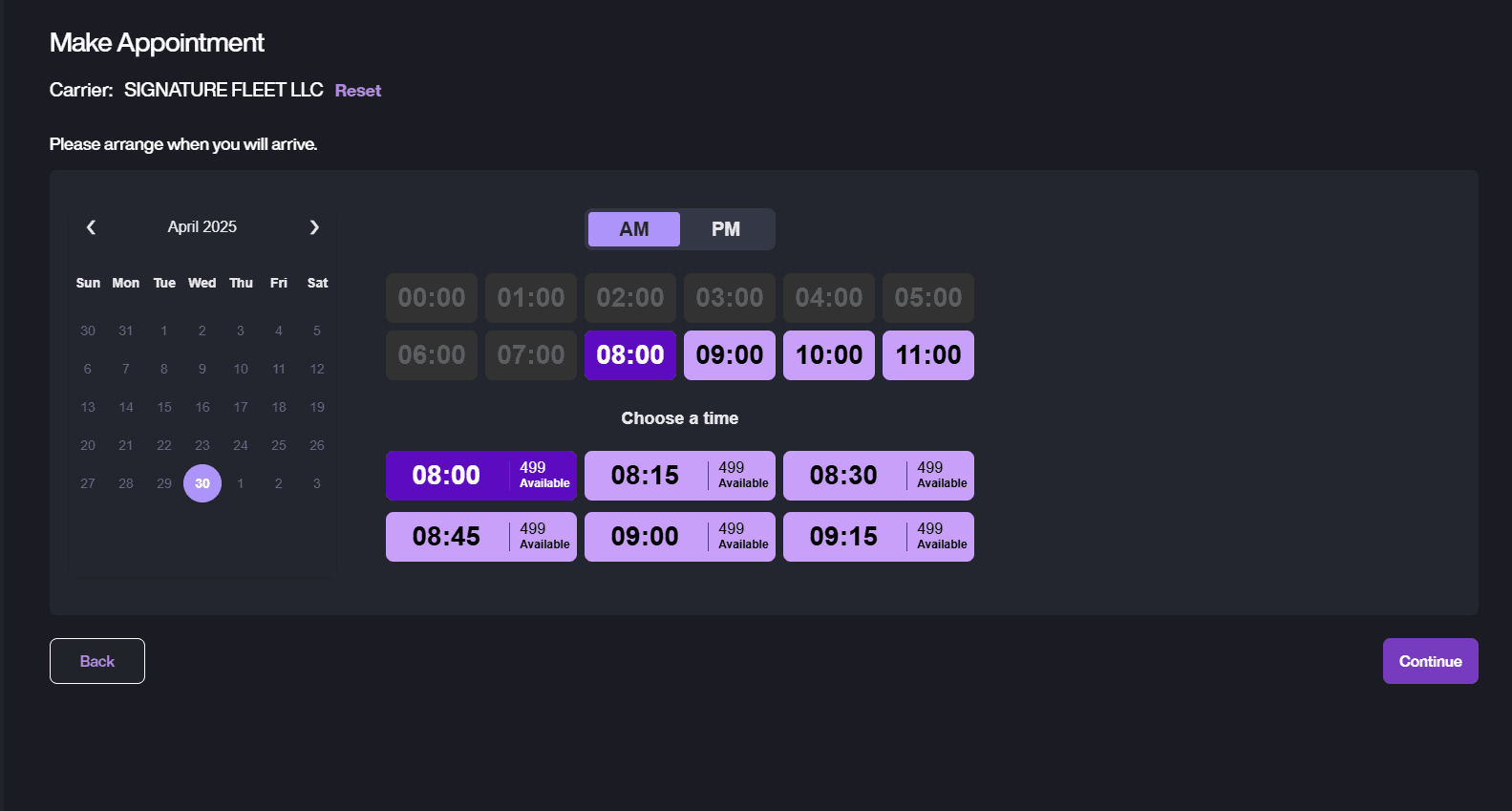Click day 29 in the calendar
The image size is (1512, 811).
coord(164,483)
